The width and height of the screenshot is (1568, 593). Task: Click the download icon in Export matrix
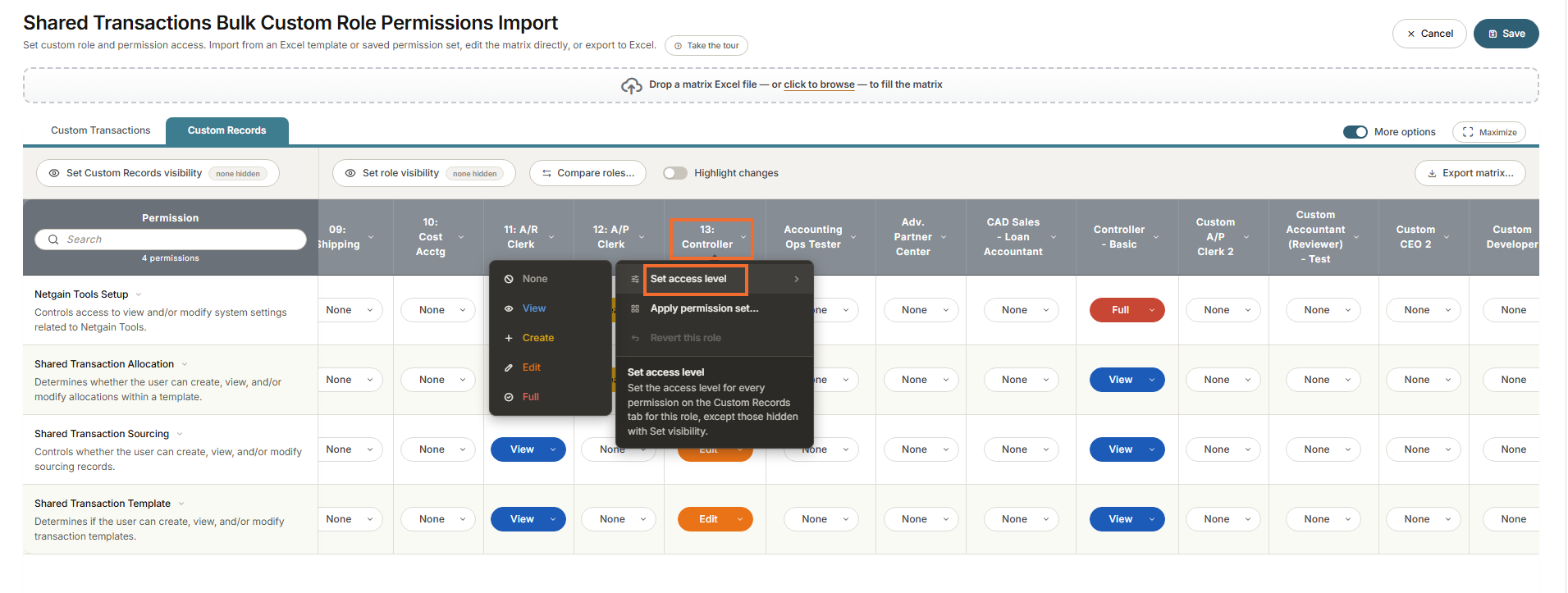[1433, 173]
